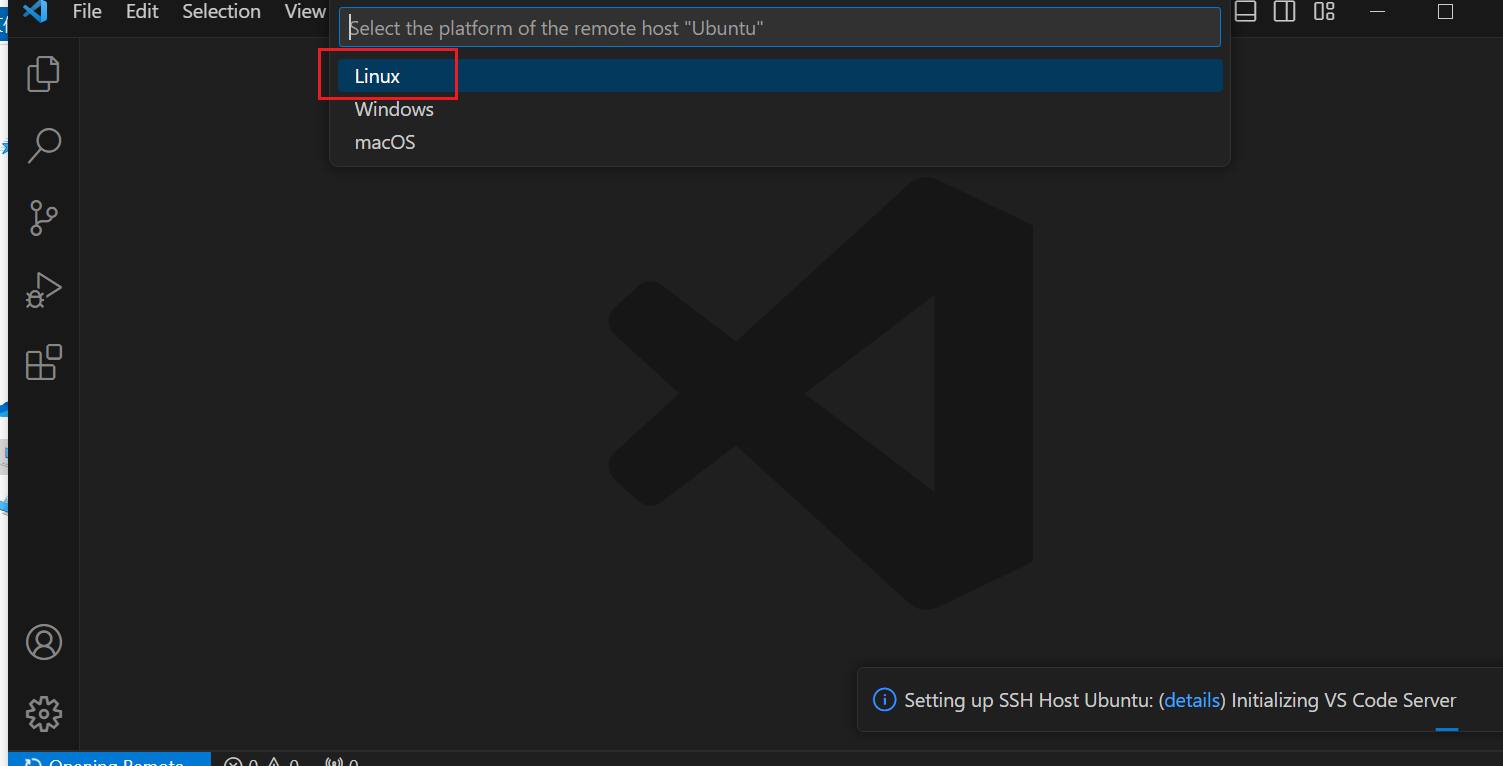Click the errors and warnings status item
Viewport: 1503px width, 766px height.
(262, 760)
